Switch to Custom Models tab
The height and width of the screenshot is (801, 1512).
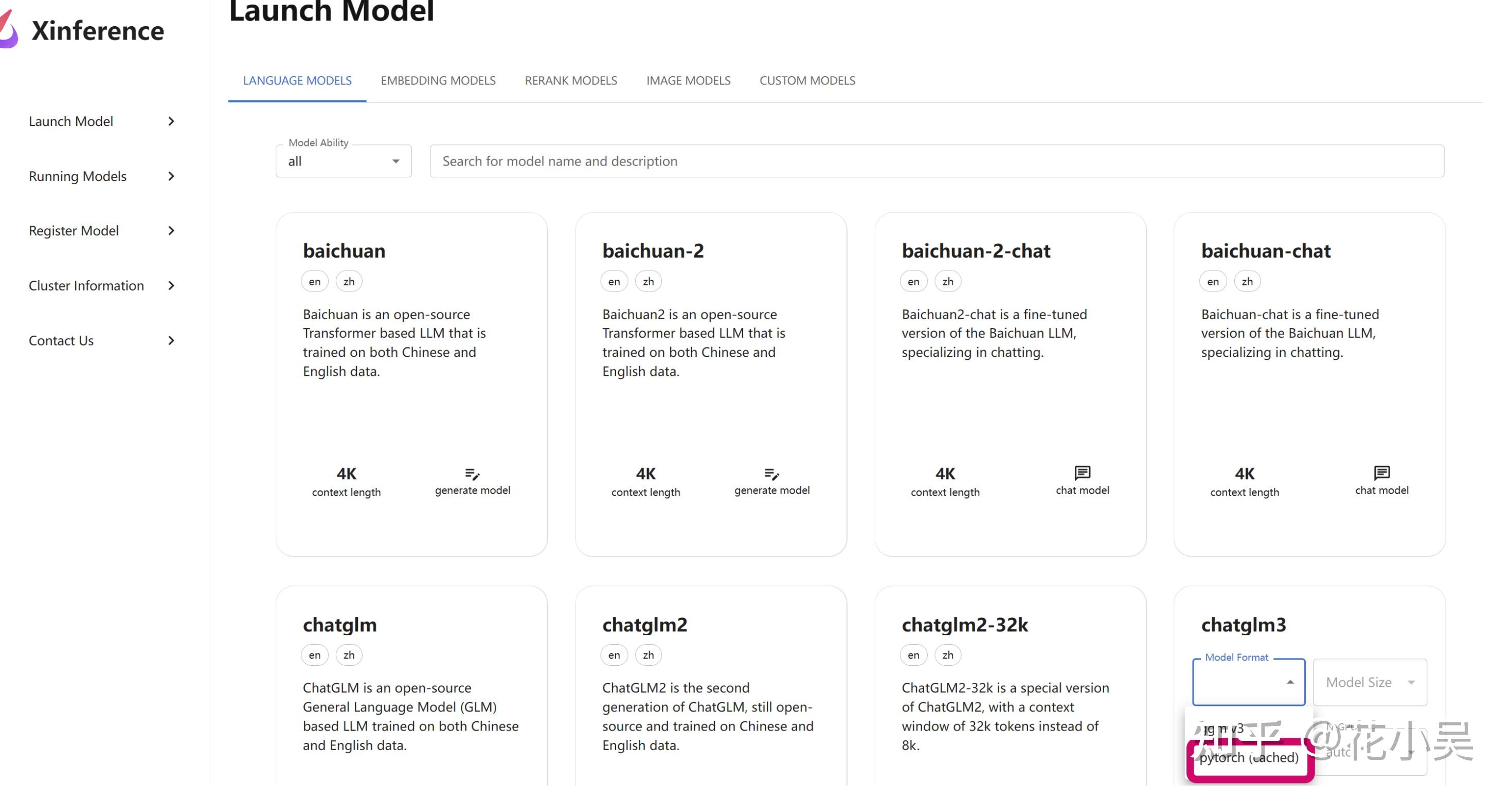[807, 80]
